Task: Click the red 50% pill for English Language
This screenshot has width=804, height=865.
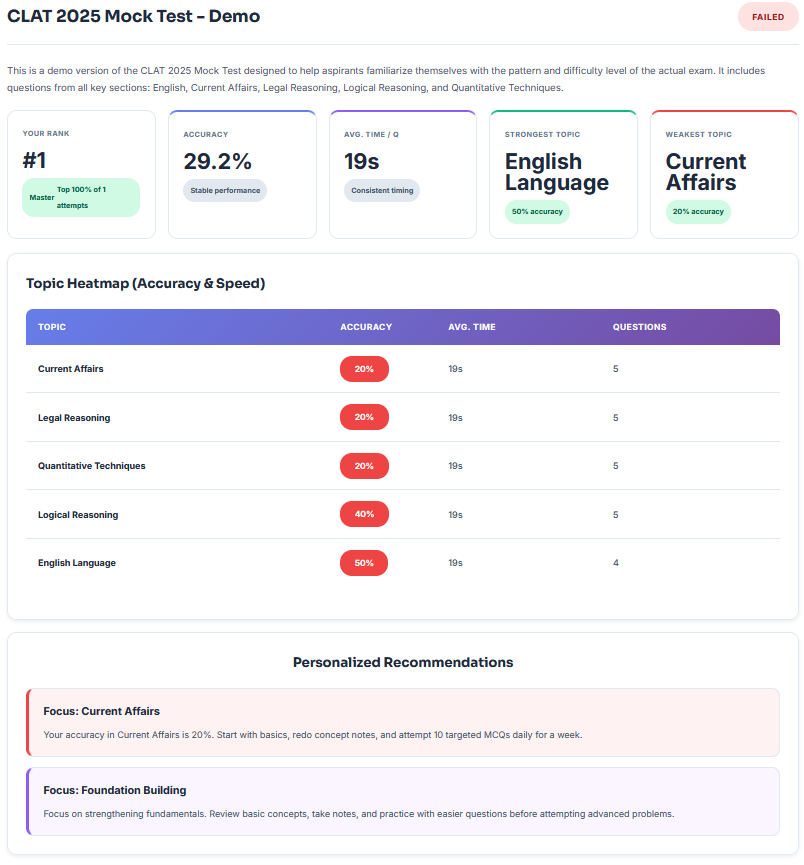Action: [364, 562]
